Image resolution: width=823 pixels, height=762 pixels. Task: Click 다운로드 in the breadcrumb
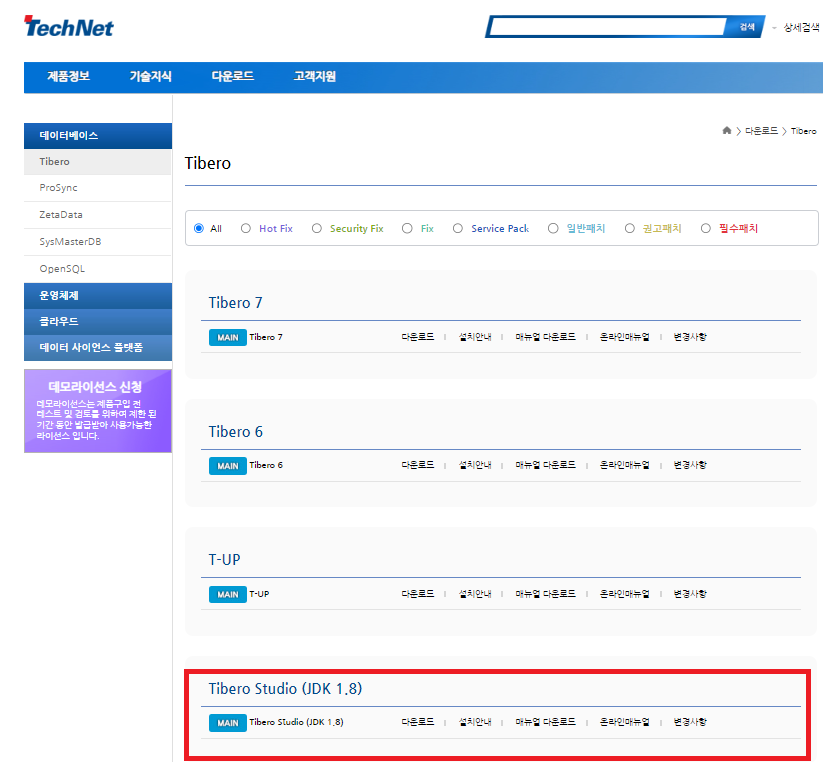point(761,131)
